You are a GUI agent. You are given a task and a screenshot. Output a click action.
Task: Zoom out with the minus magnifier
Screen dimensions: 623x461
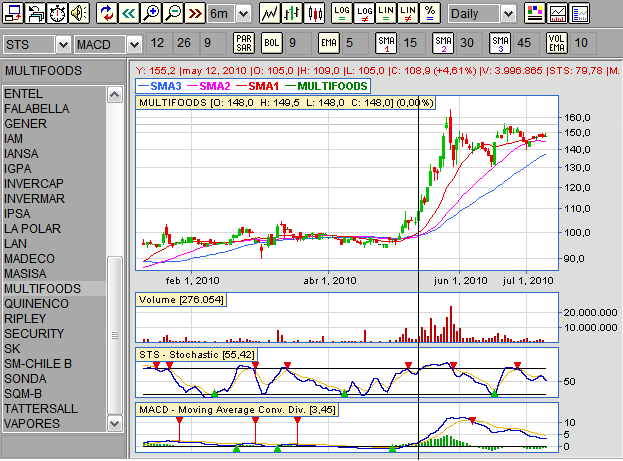tap(173, 13)
